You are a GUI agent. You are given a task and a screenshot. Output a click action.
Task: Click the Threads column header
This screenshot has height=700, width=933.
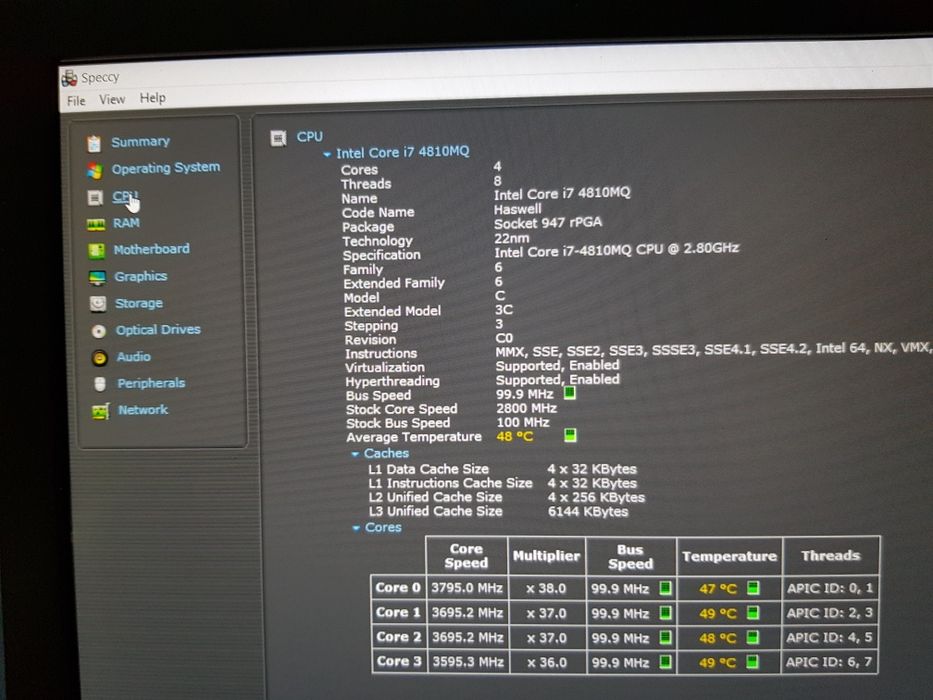(x=831, y=555)
